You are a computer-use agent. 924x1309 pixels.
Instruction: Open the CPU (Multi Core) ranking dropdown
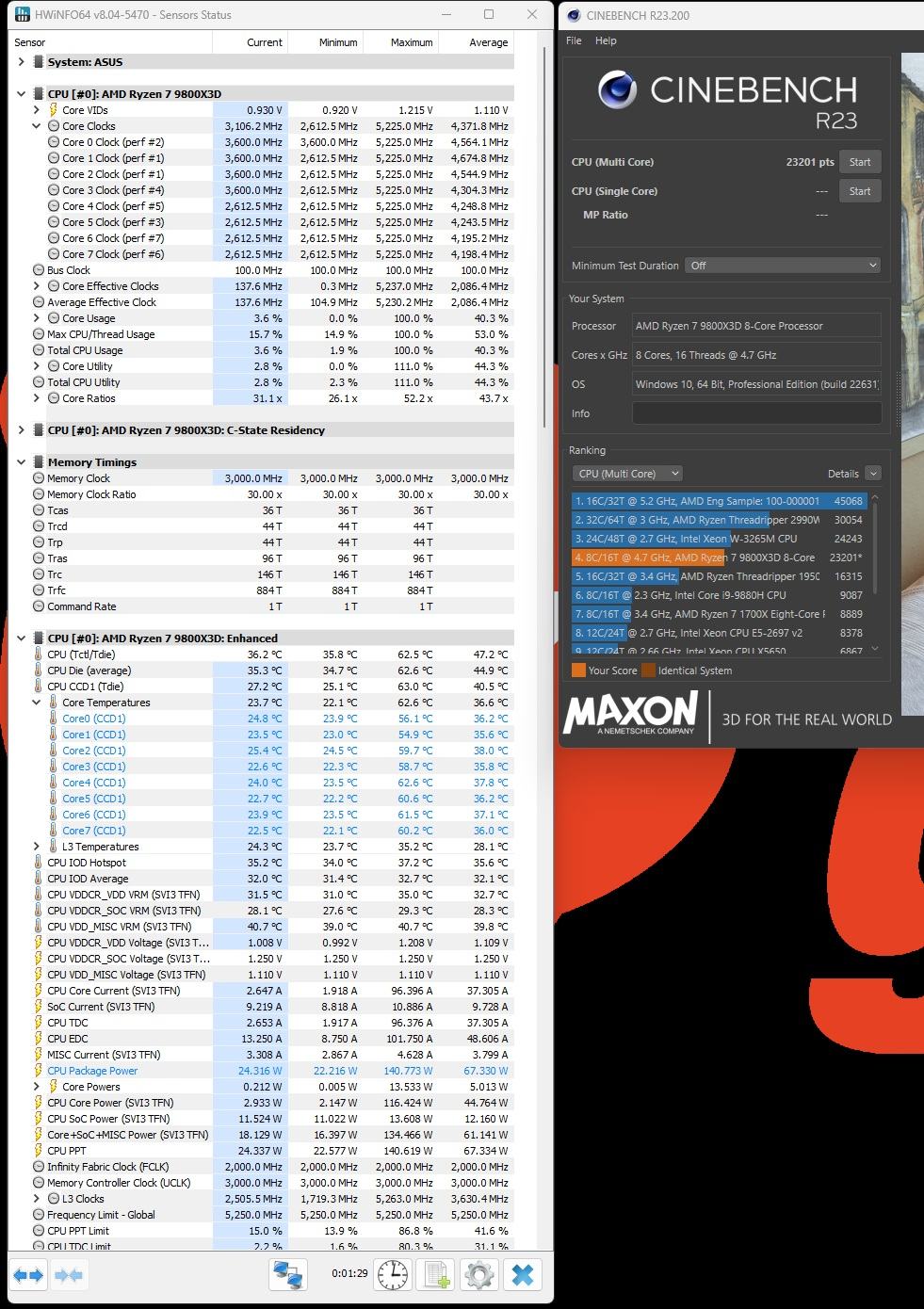point(627,474)
